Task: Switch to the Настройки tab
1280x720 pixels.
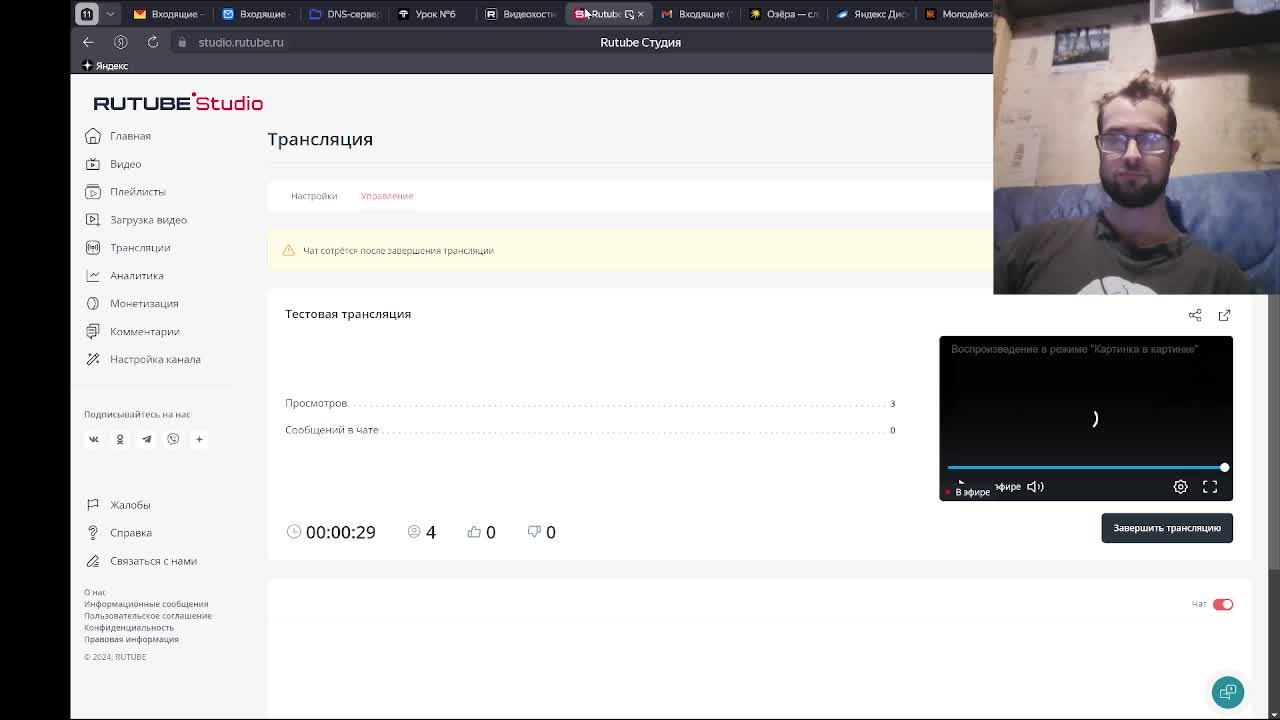Action: [314, 196]
